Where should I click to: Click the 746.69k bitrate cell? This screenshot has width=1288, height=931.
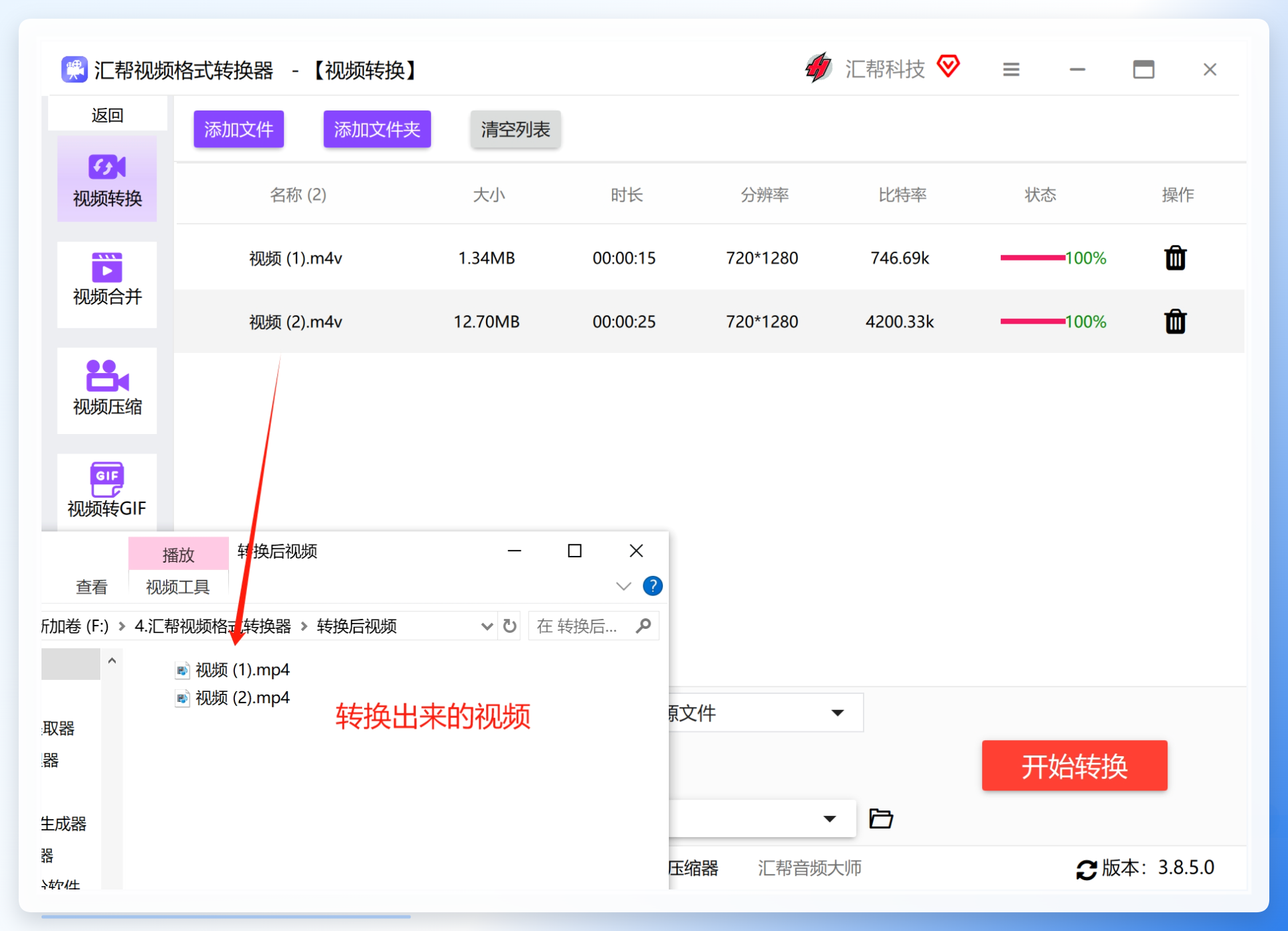(900, 258)
